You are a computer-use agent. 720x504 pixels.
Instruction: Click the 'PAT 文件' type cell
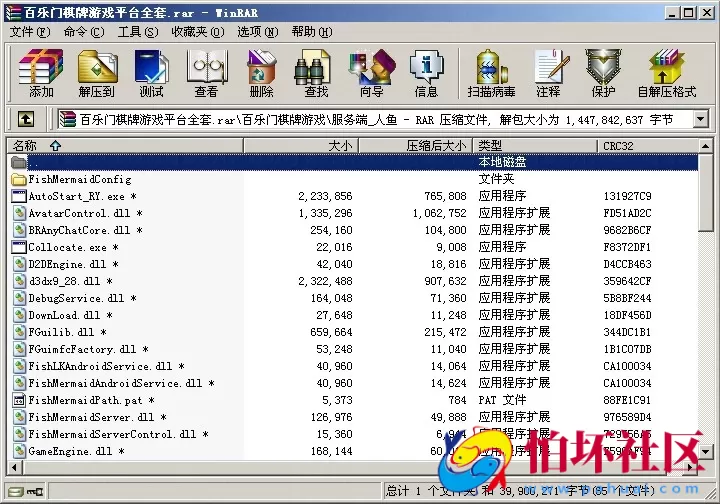click(502, 400)
